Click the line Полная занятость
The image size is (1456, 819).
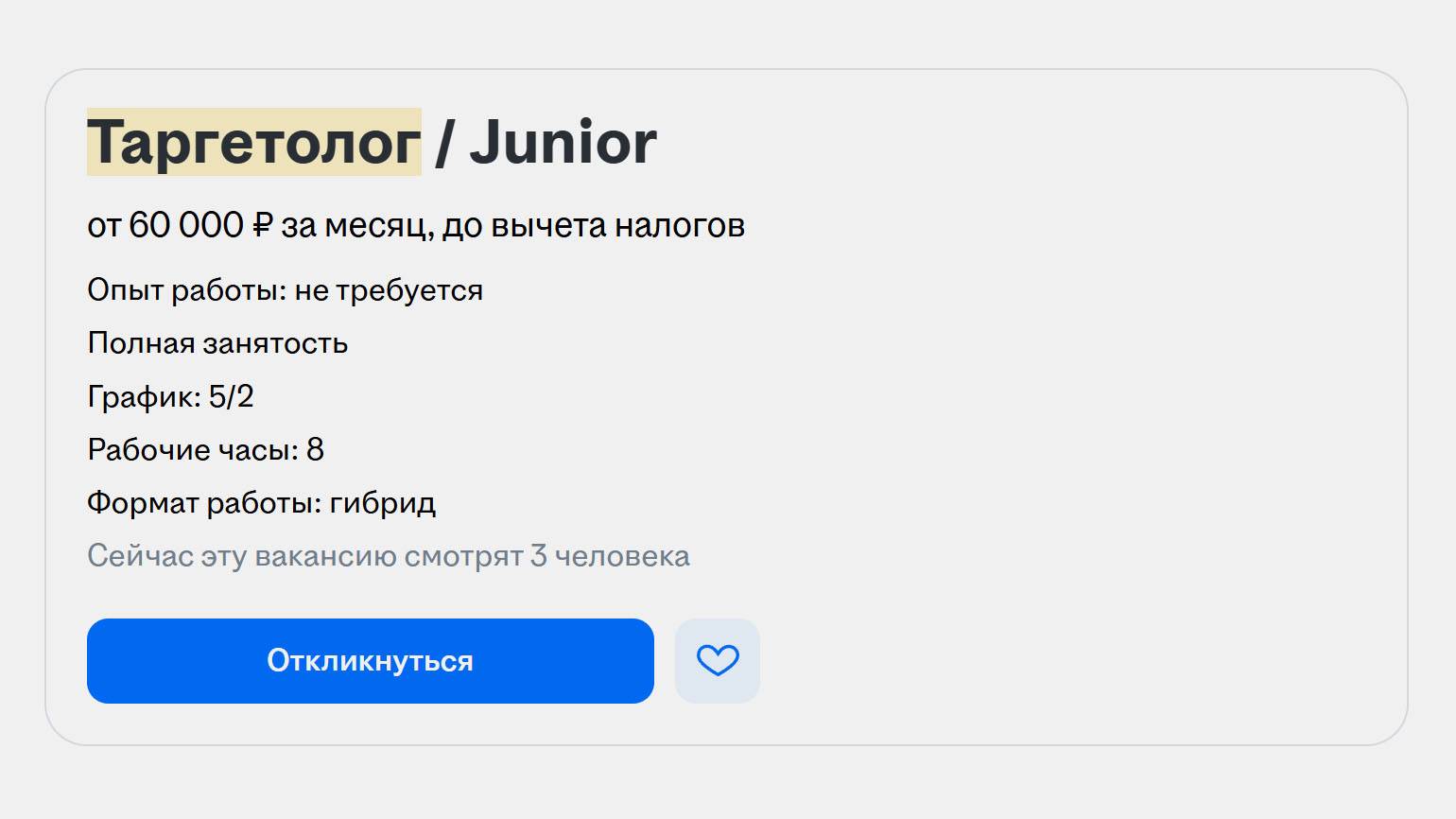(217, 343)
